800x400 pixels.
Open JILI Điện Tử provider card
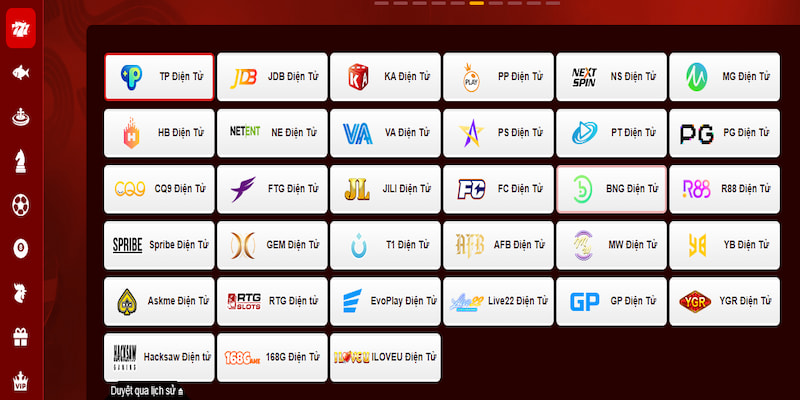coord(385,189)
